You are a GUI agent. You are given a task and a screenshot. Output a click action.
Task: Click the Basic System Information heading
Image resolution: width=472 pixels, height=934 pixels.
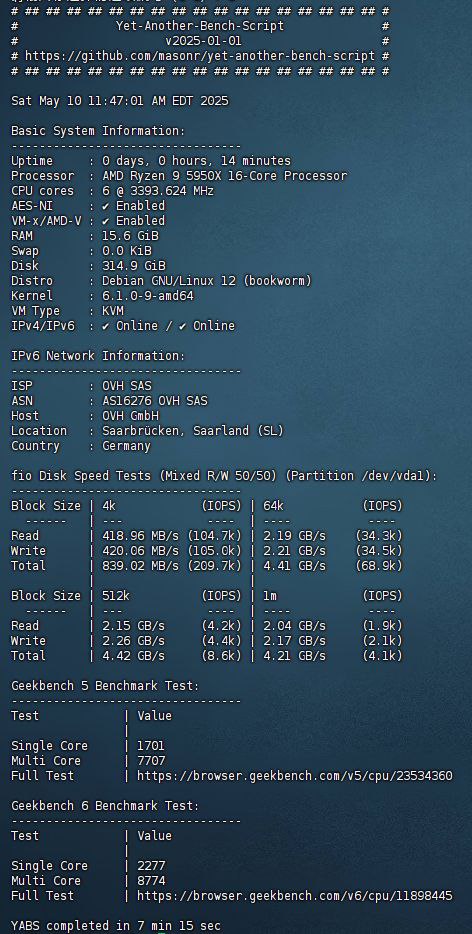tap(98, 131)
